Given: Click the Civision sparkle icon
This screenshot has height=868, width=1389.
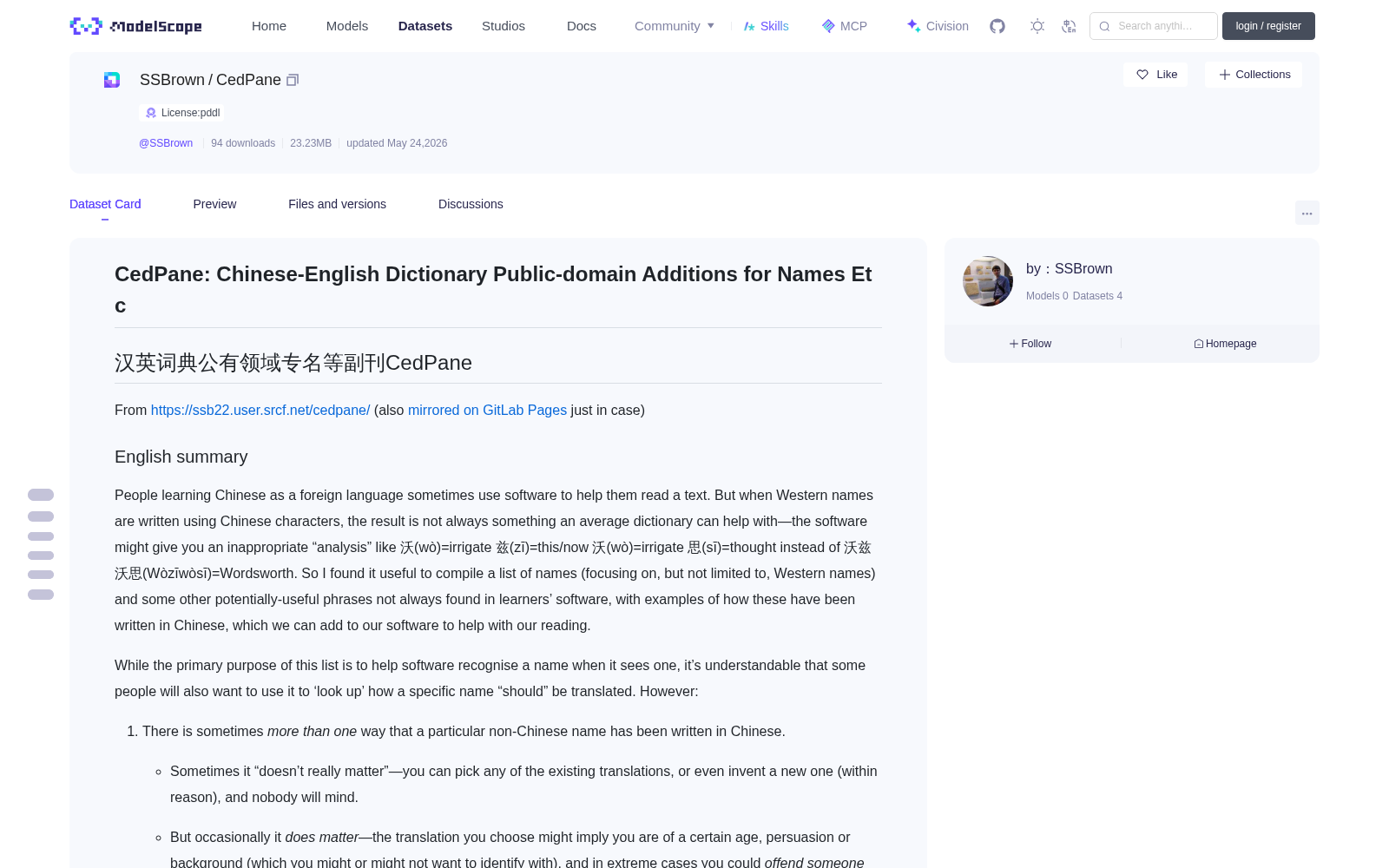Looking at the screenshot, I should [913, 26].
